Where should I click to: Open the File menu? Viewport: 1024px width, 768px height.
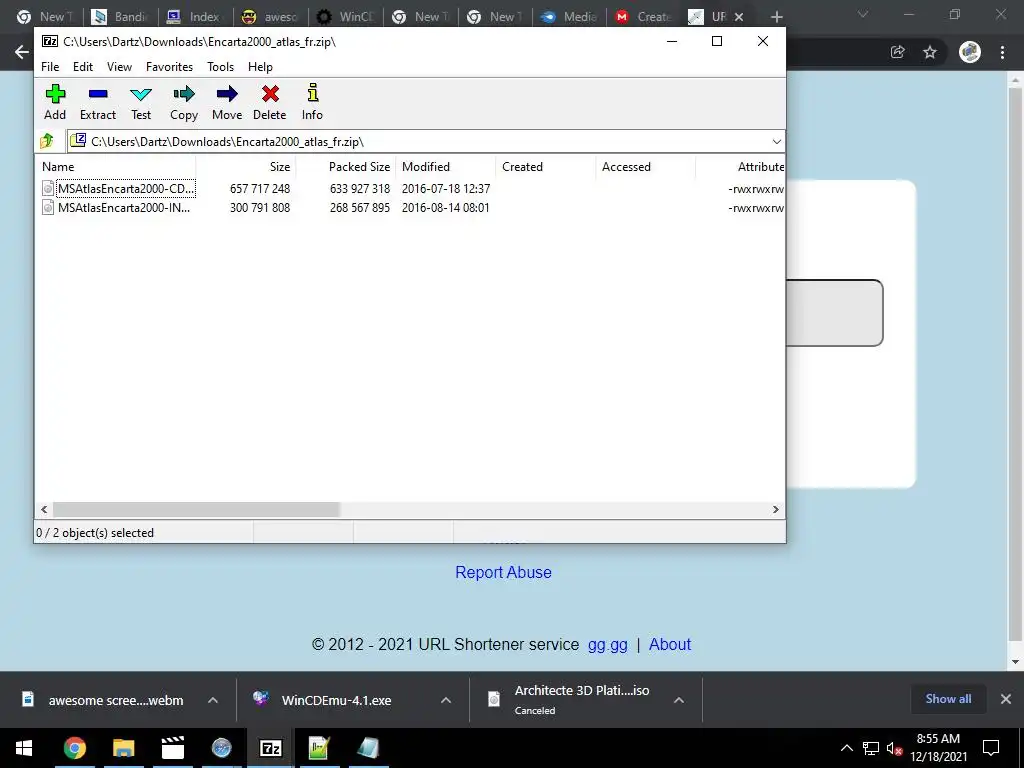click(x=50, y=67)
